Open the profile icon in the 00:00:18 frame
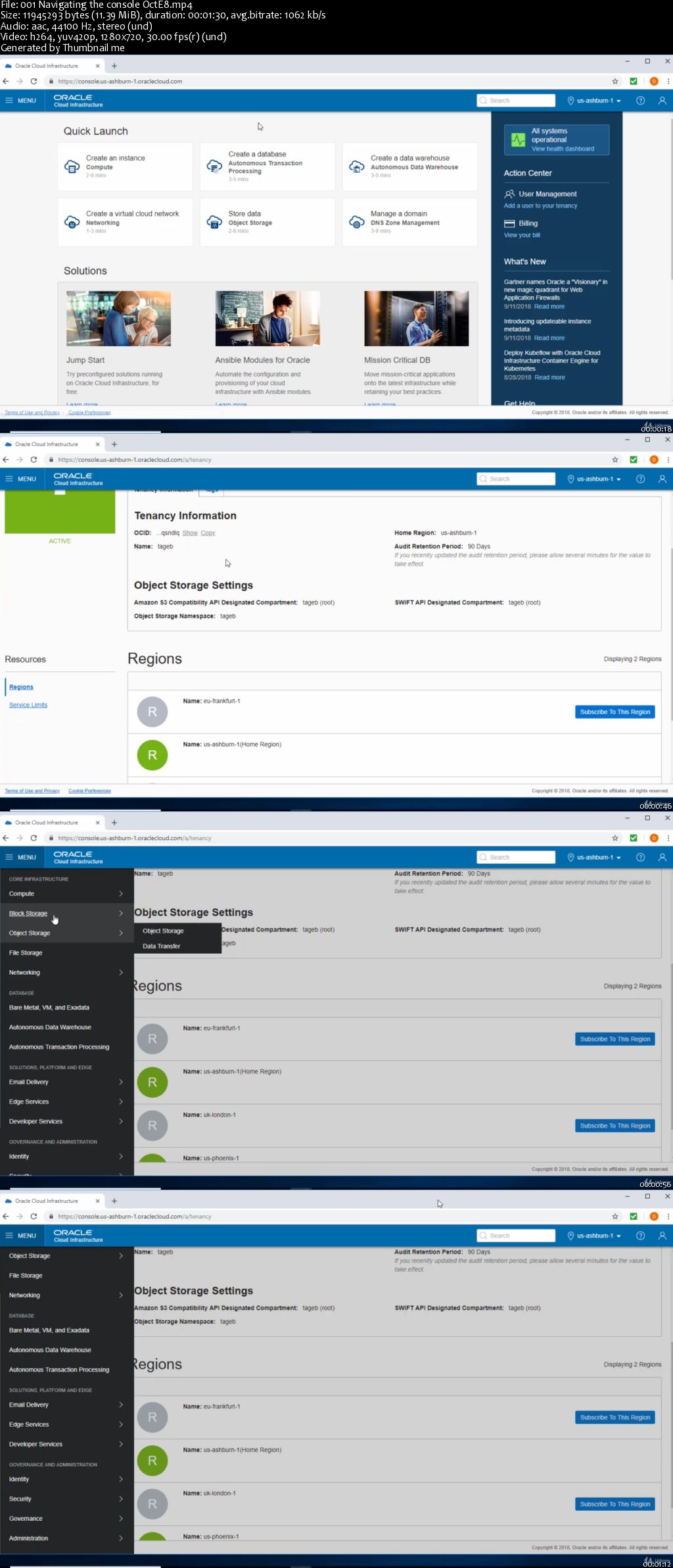Image resolution: width=673 pixels, height=1568 pixels. (662, 101)
